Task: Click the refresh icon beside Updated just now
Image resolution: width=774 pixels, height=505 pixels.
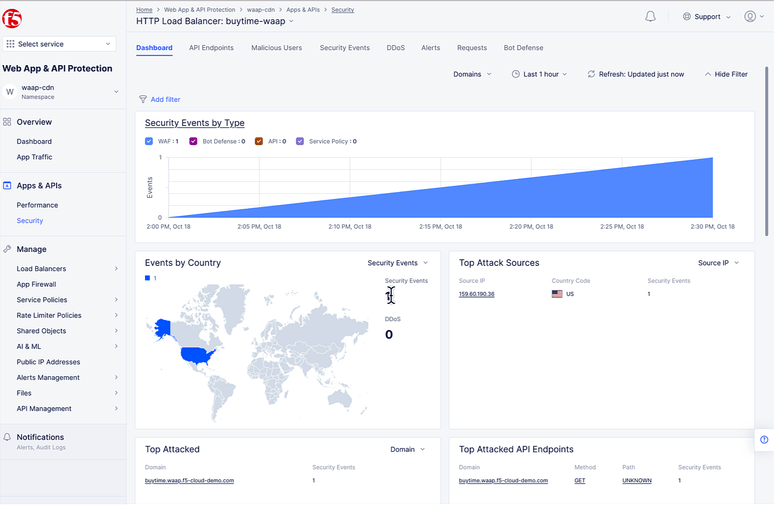Action: [591, 74]
